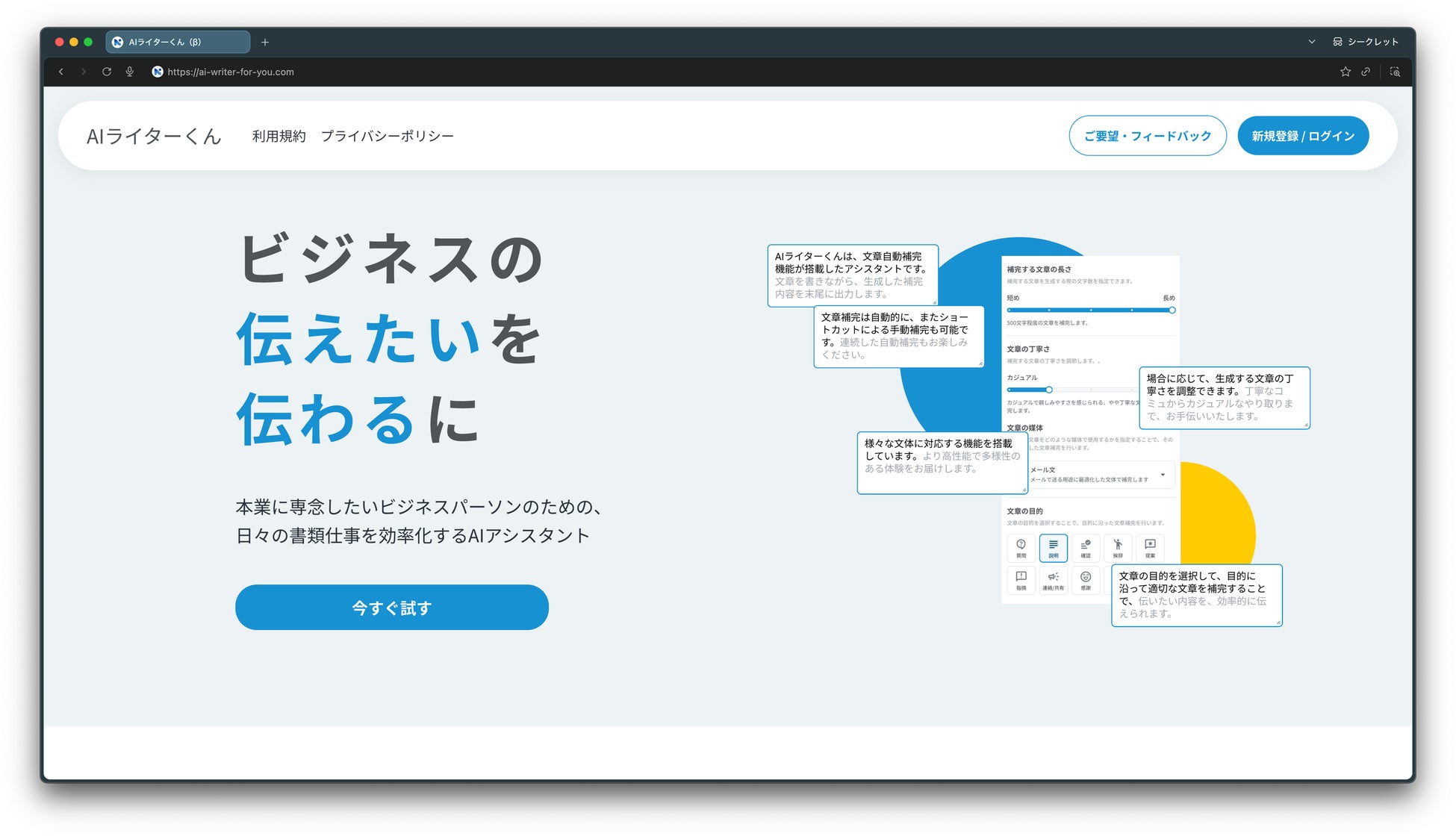Select the 連絡/共有 megaphone icon
The width and height of the screenshot is (1456, 836).
(x=1053, y=579)
